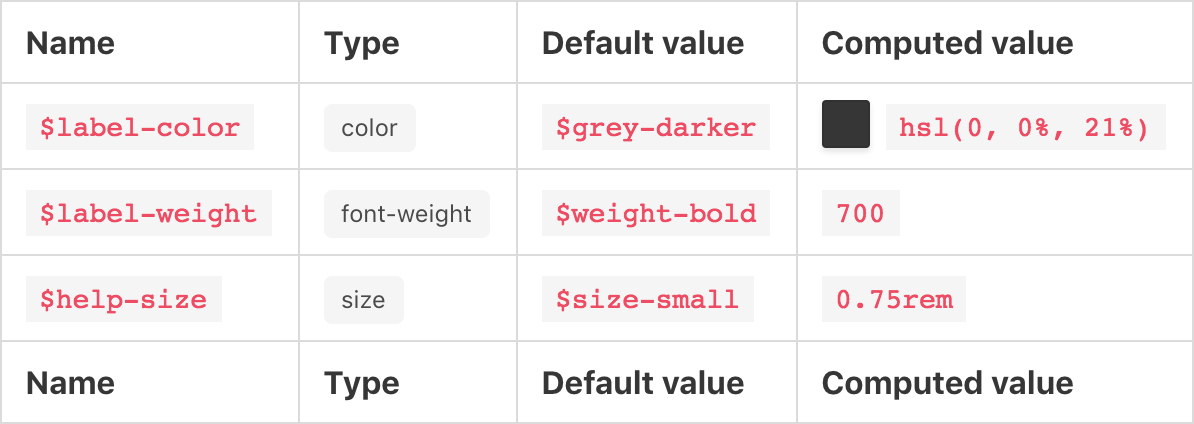Select the 0.75rem computed value

pos(894,300)
